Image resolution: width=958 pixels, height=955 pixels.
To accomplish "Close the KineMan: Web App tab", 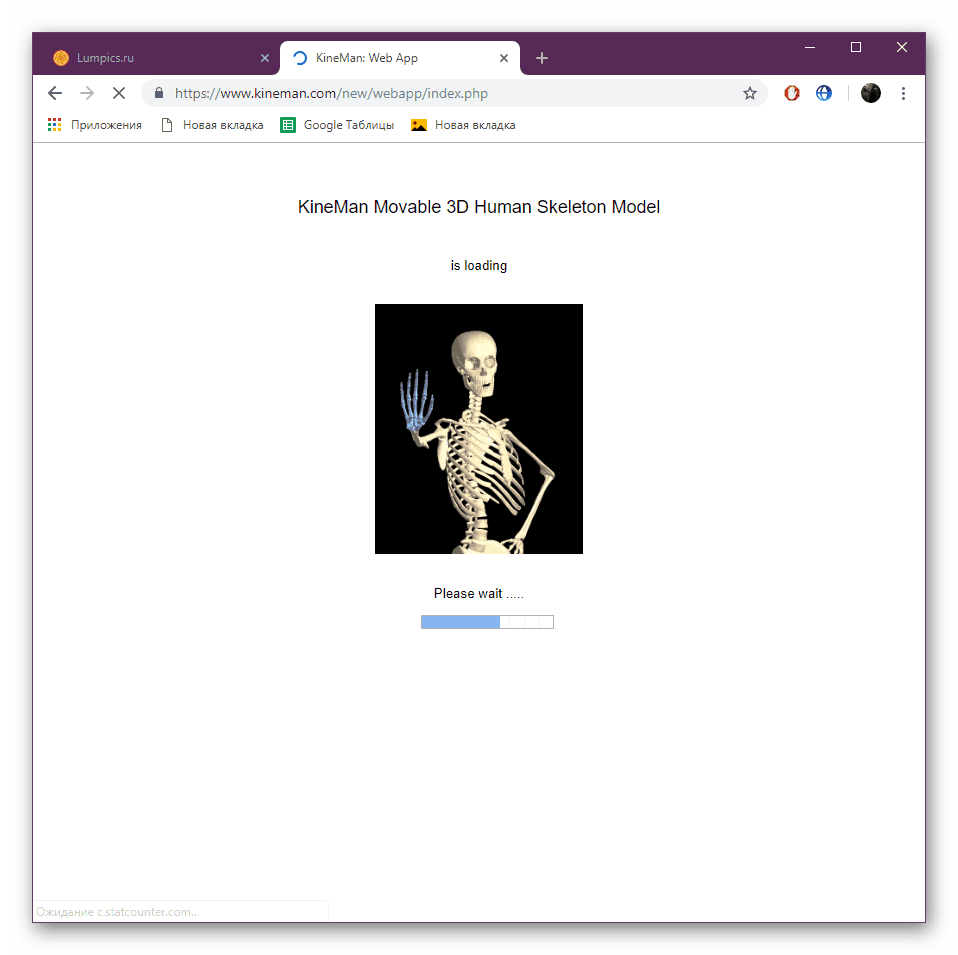I will (x=503, y=58).
